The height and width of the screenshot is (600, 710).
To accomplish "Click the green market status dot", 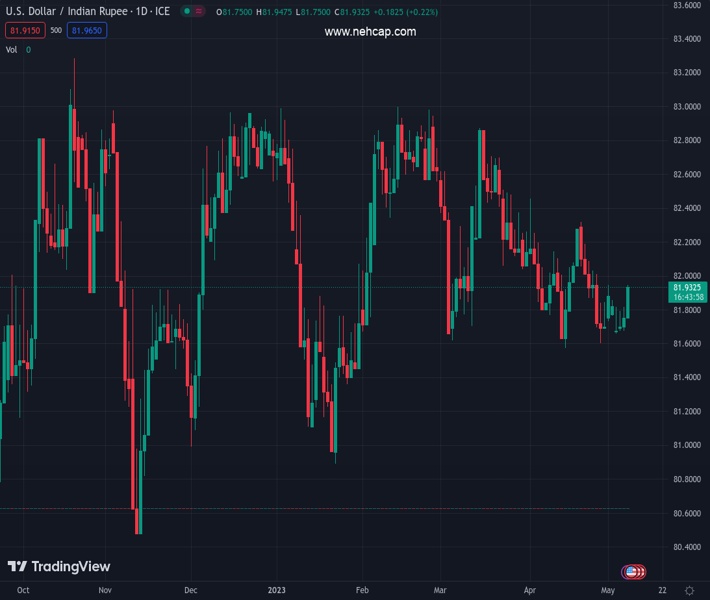I will tap(186, 11).
